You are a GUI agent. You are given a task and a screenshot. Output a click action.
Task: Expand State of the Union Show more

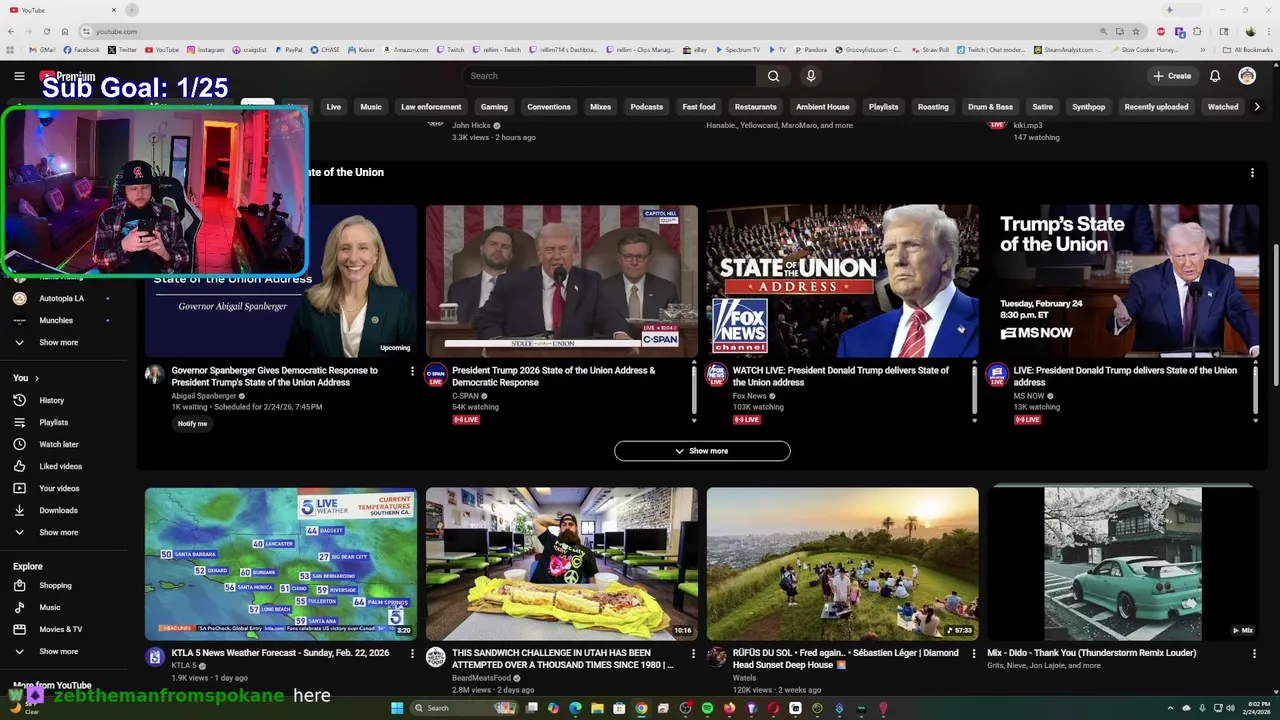[702, 451]
